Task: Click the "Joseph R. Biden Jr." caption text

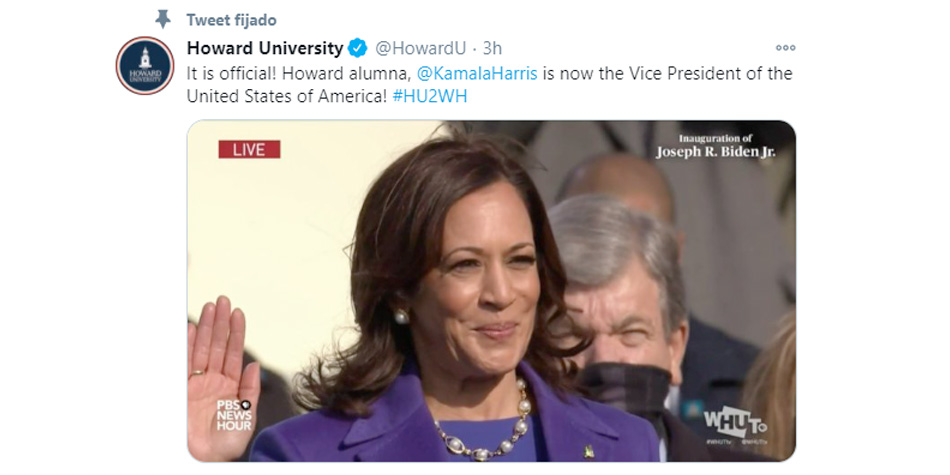Action: pos(715,153)
